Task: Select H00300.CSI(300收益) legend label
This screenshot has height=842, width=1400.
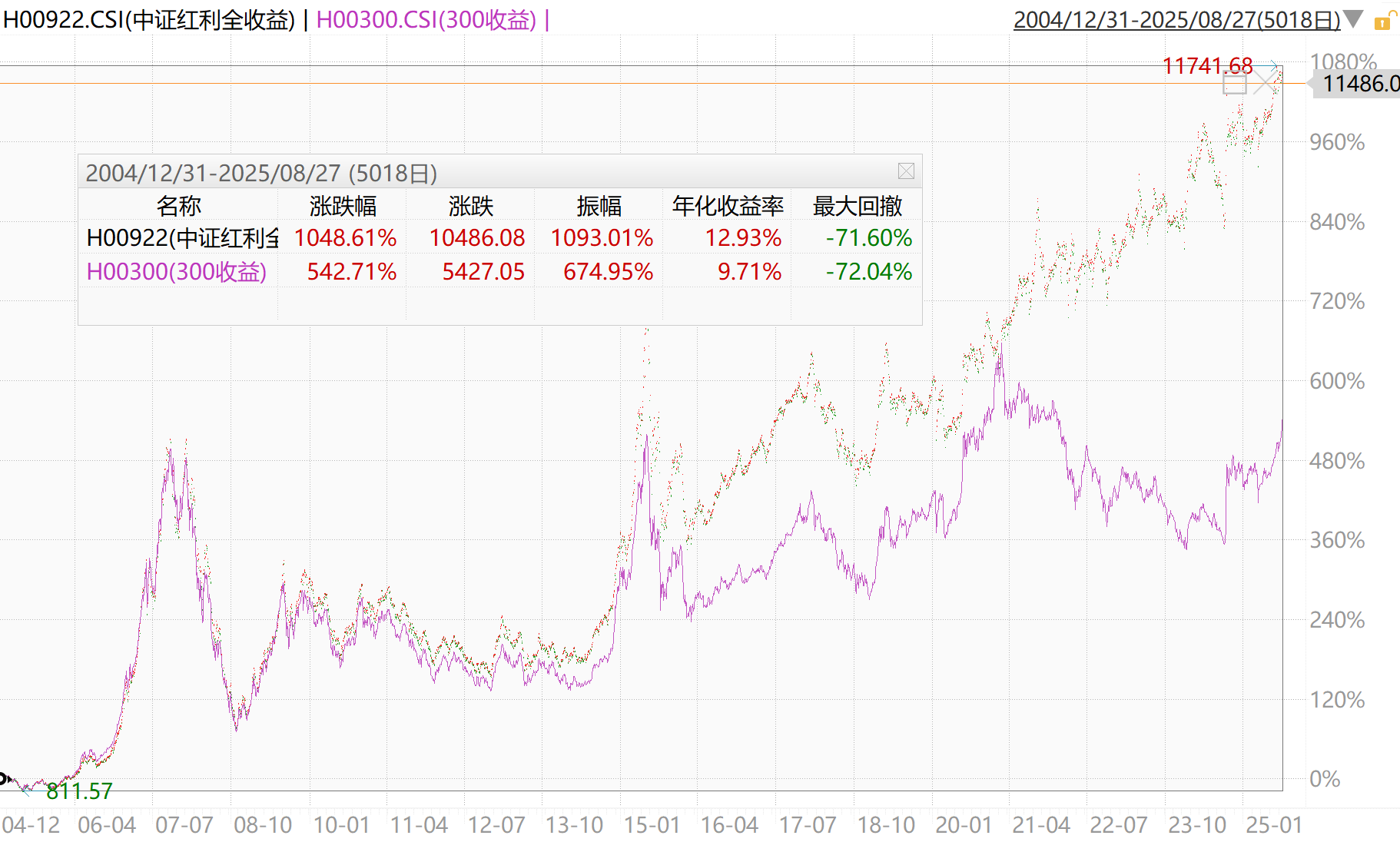Action: [426, 20]
